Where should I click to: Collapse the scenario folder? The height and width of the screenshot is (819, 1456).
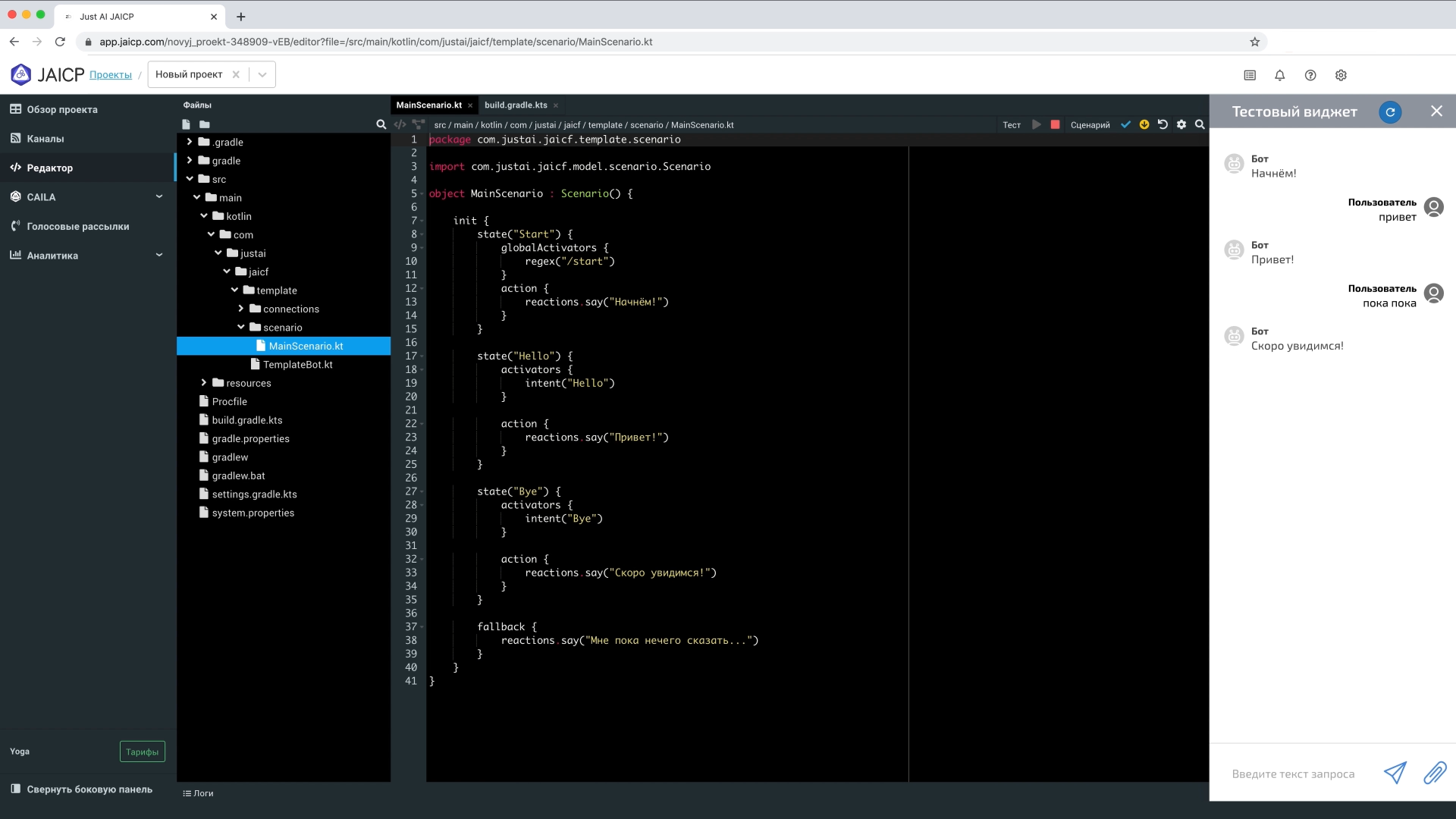click(241, 327)
